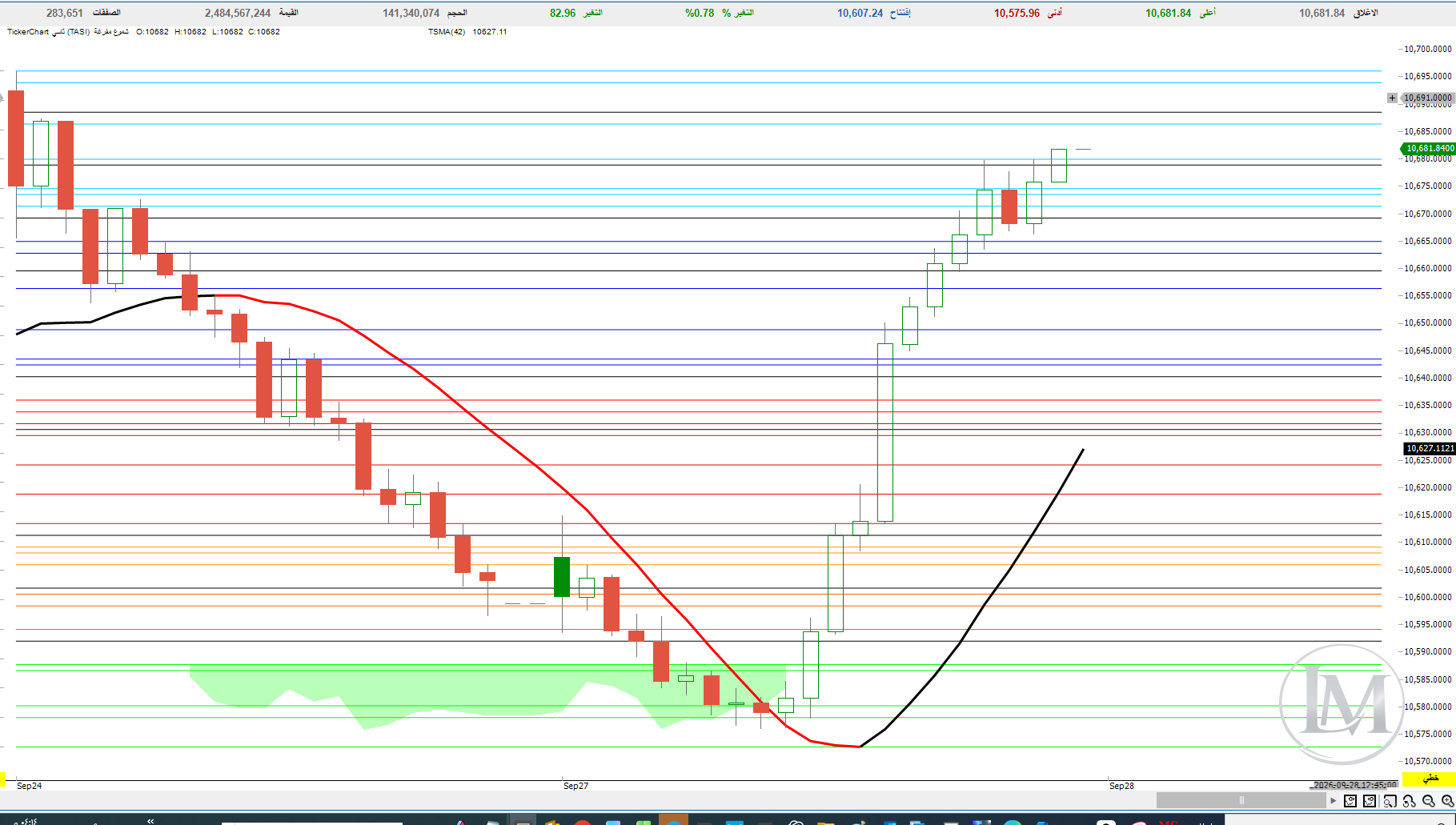The height and width of the screenshot is (825, 1456).
Task: Click the Sep27 date axis marker
Action: coord(576,786)
